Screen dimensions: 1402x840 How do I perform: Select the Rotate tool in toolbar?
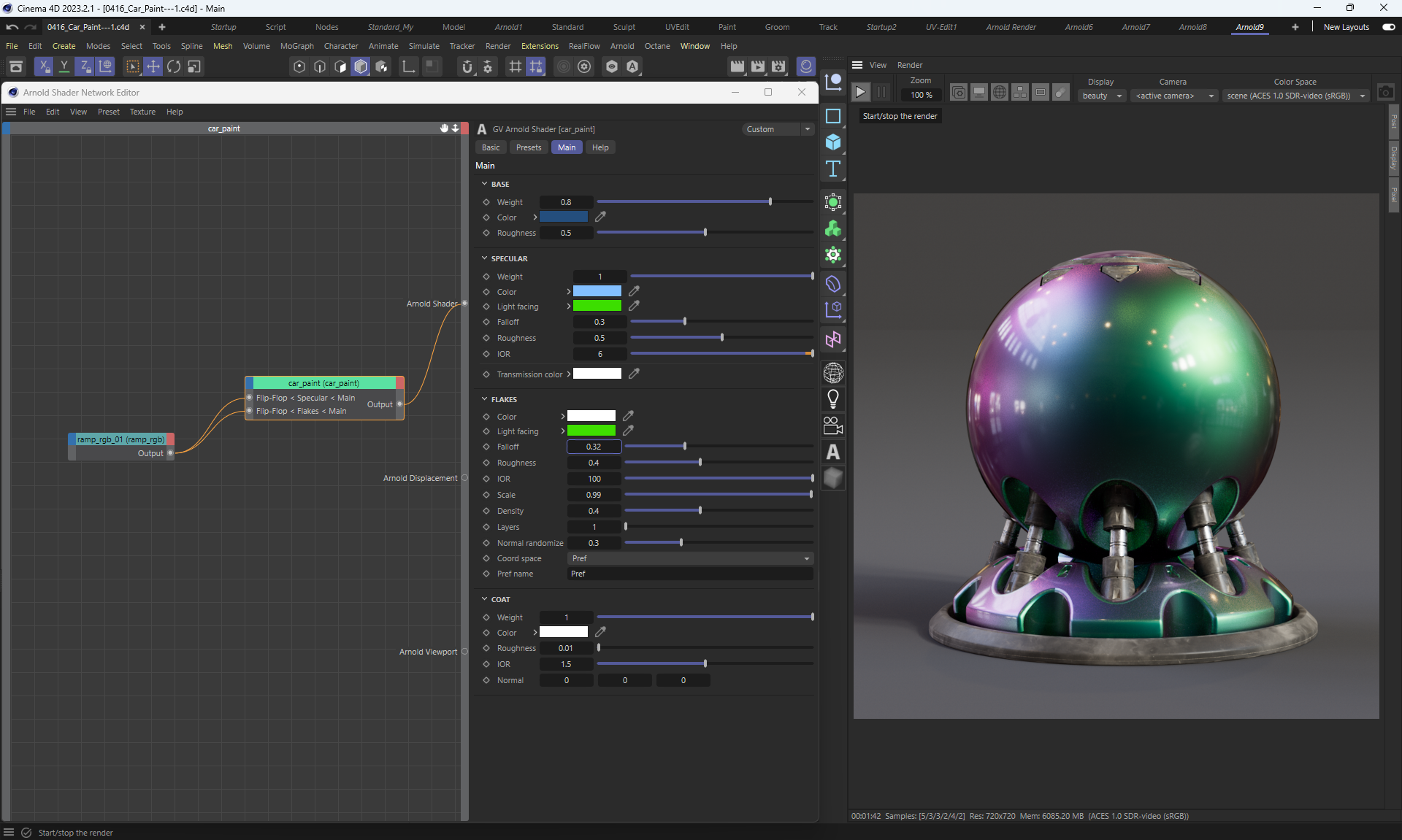pos(174,66)
